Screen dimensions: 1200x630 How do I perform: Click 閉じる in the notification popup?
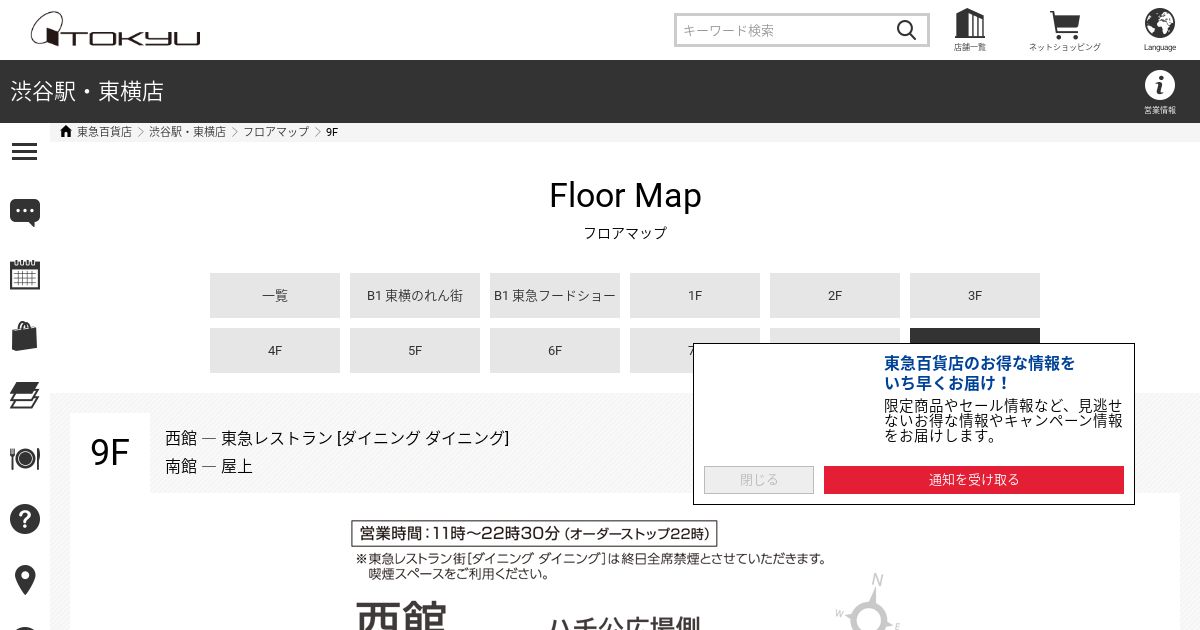pyautogui.click(x=759, y=480)
